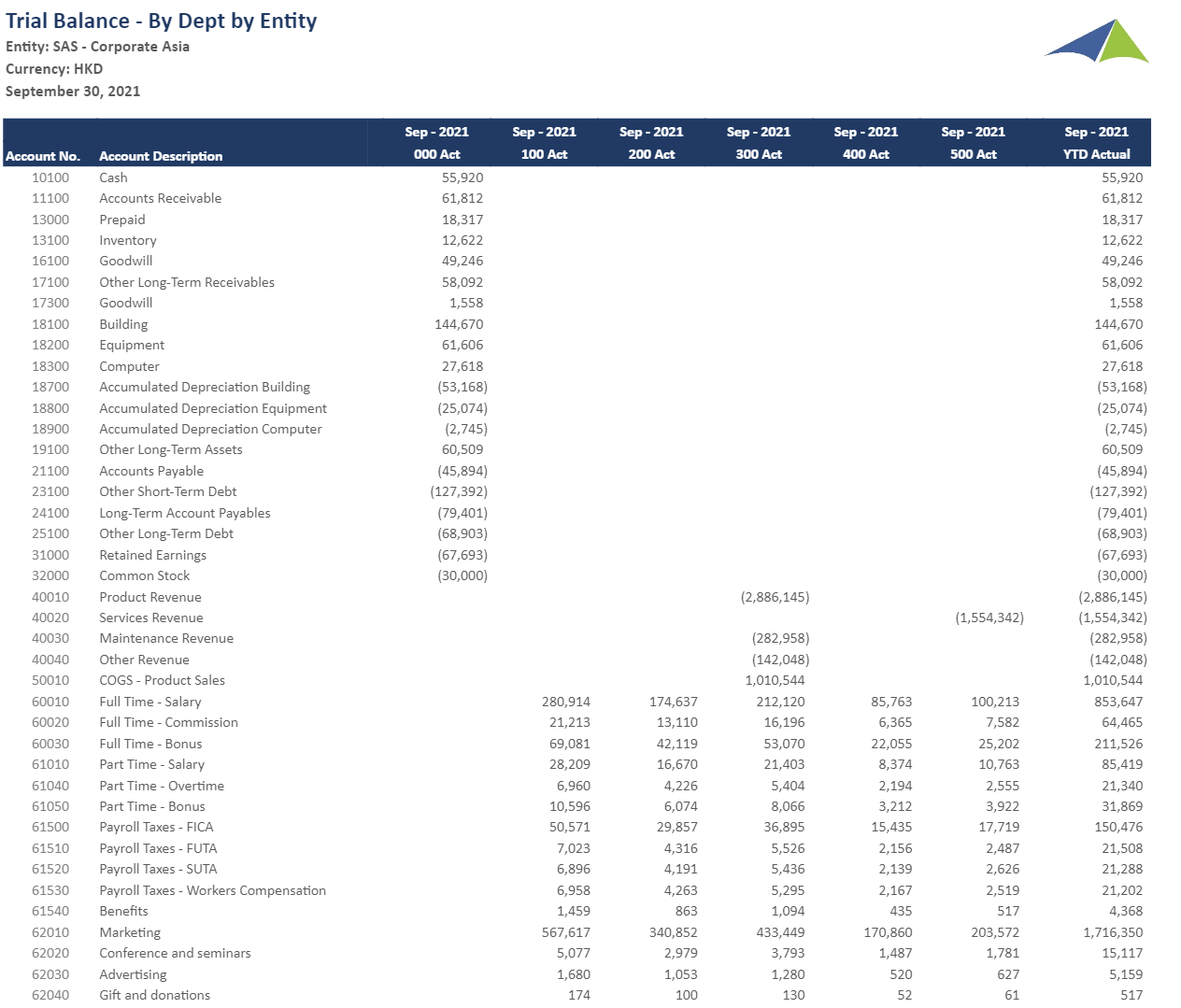Image resolution: width=1181 pixels, height=1008 pixels.
Task: Click the Cash account description
Action: 113,177
